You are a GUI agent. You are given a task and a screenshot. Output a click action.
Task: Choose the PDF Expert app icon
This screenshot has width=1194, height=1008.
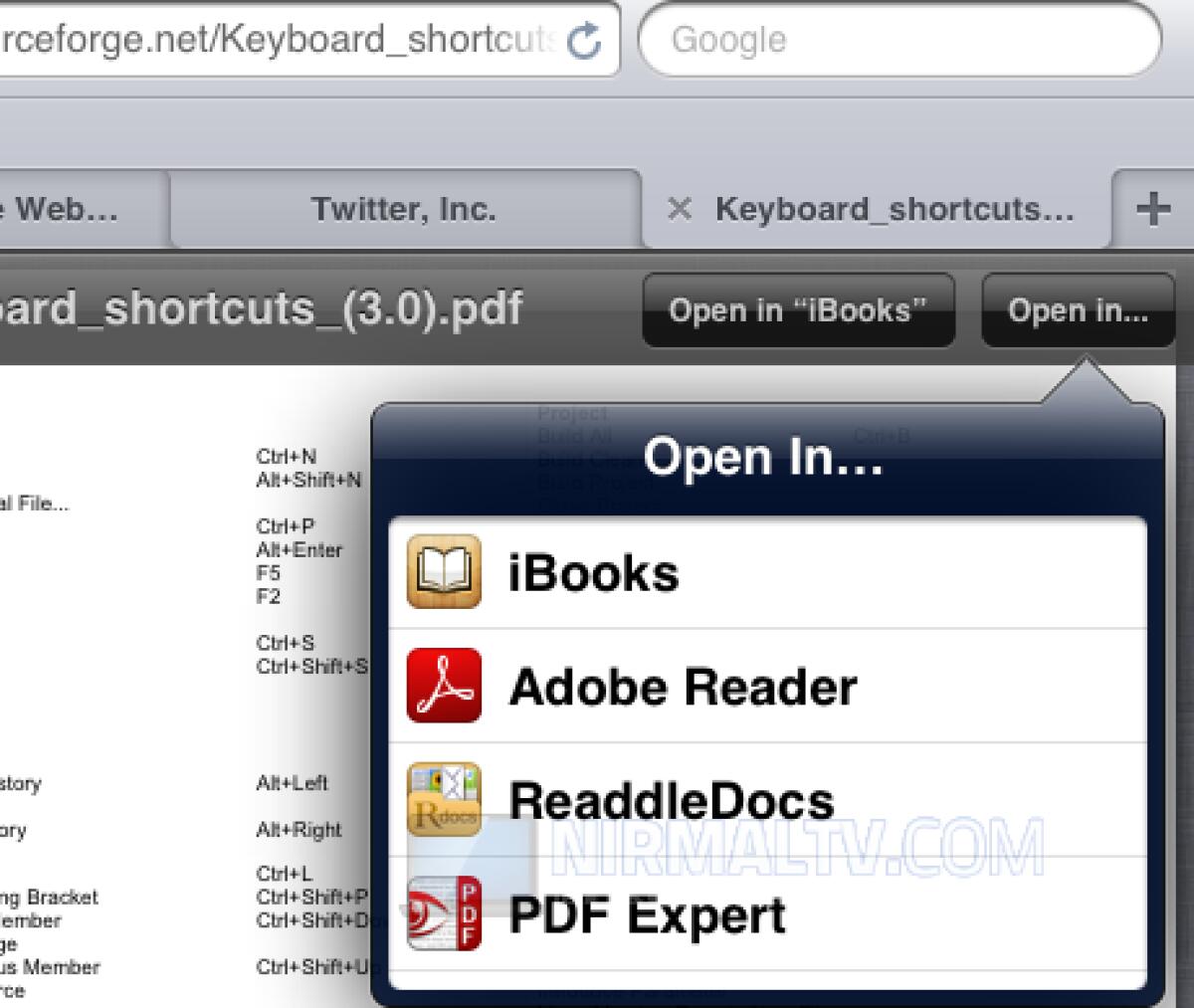coord(443,913)
